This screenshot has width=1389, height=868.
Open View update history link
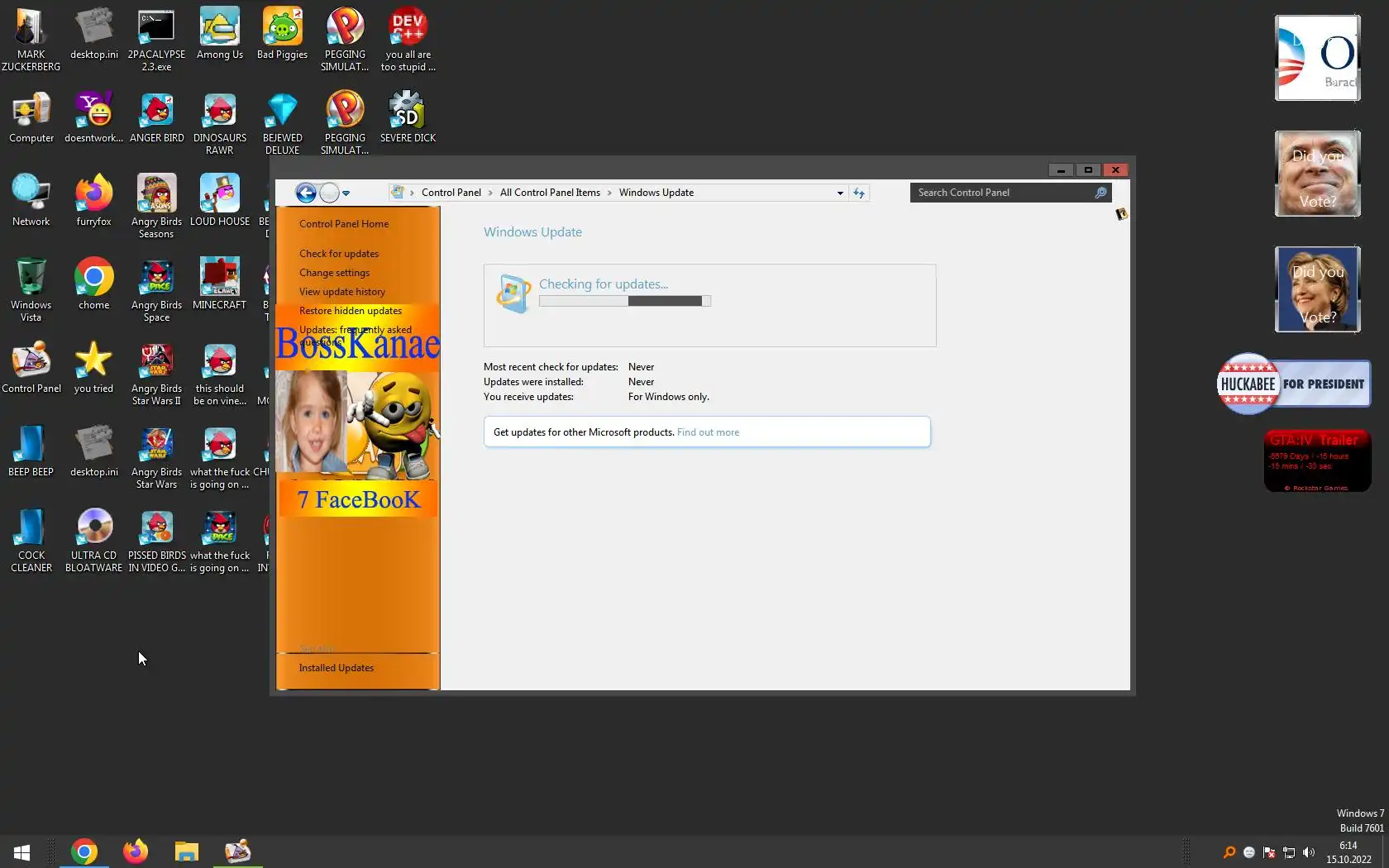pos(342,292)
